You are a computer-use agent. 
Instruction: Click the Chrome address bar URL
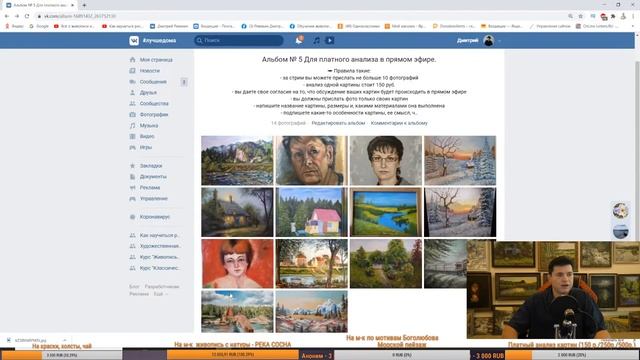tap(80, 16)
